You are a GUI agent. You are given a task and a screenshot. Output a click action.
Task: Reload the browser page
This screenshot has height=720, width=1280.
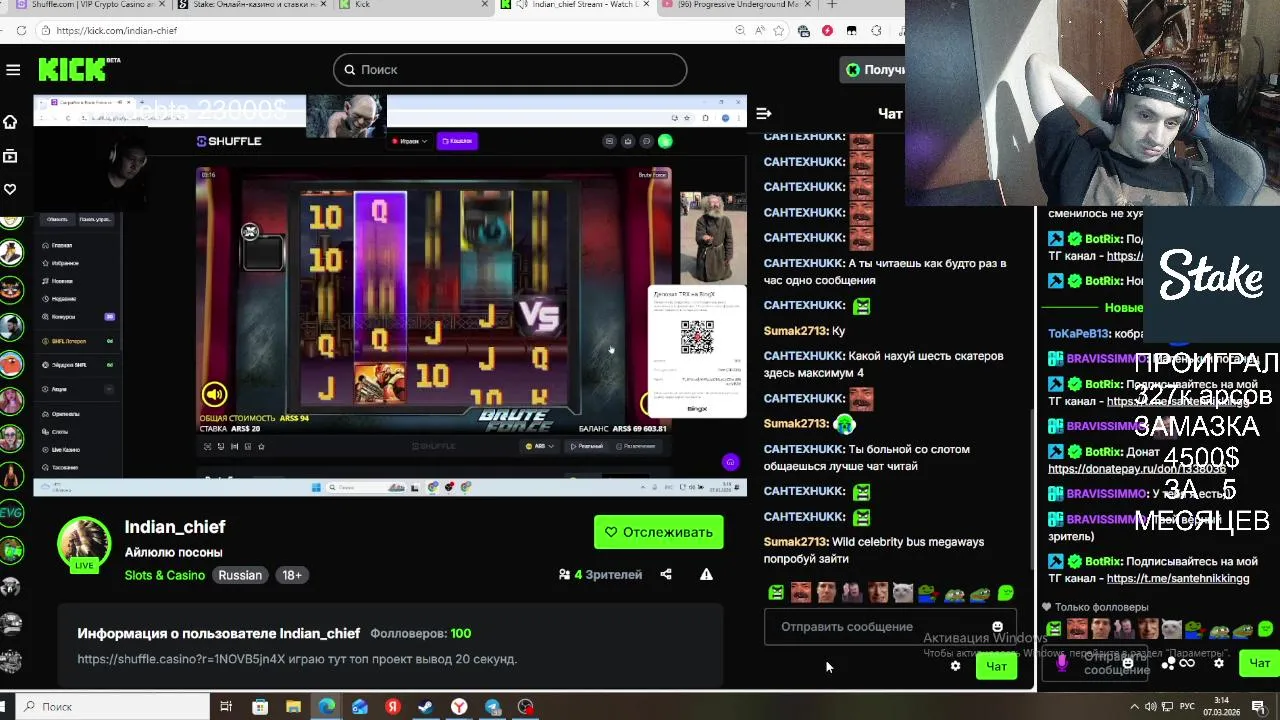(x=21, y=31)
